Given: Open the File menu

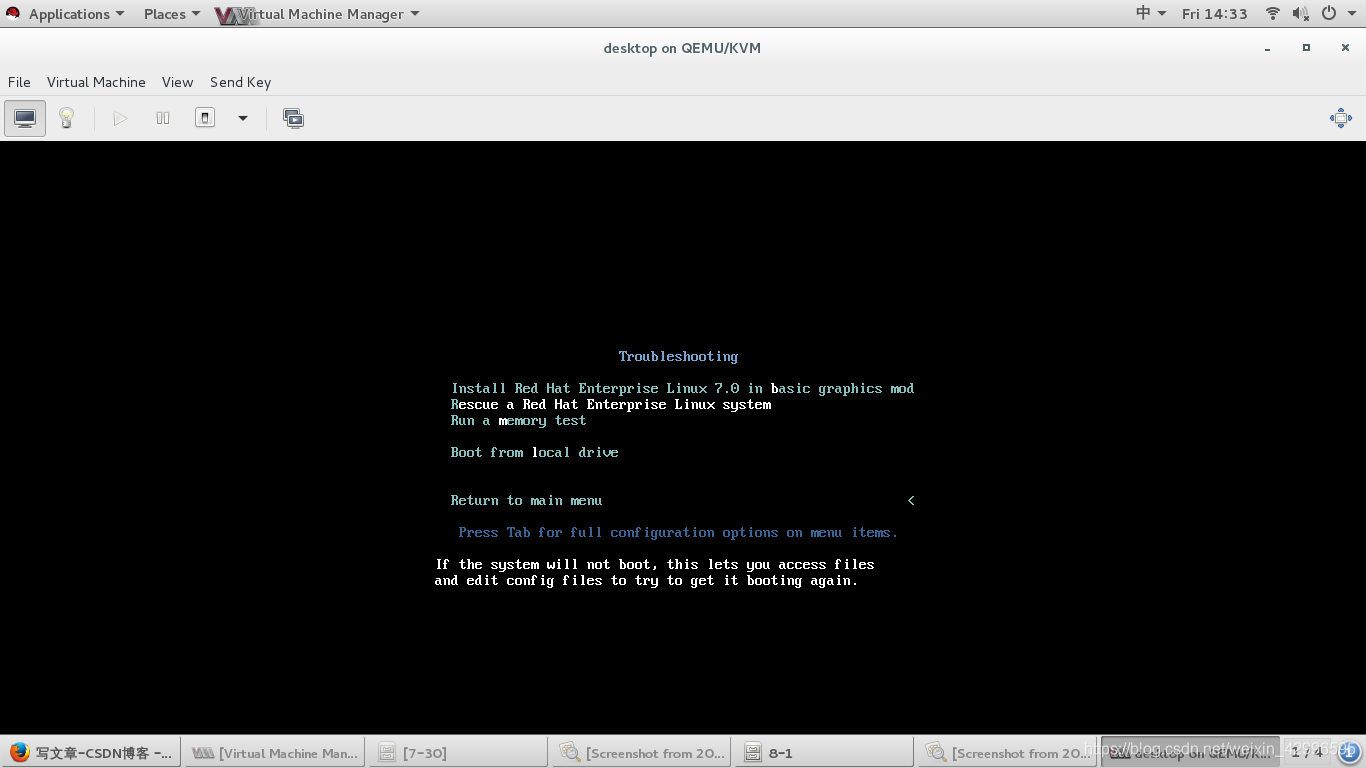Looking at the screenshot, I should click(x=19, y=82).
